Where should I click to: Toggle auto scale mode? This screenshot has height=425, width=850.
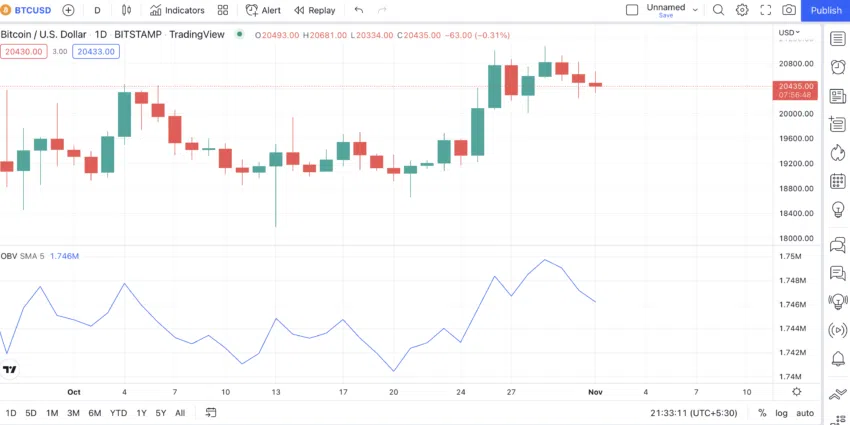point(805,413)
